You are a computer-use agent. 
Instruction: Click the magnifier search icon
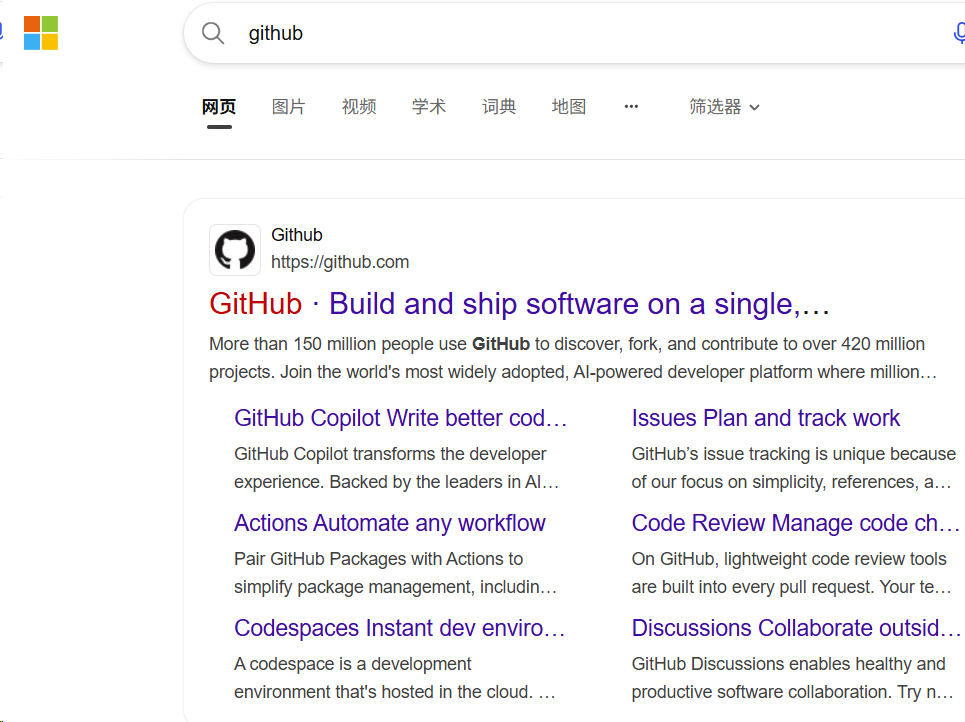pyautogui.click(x=213, y=33)
